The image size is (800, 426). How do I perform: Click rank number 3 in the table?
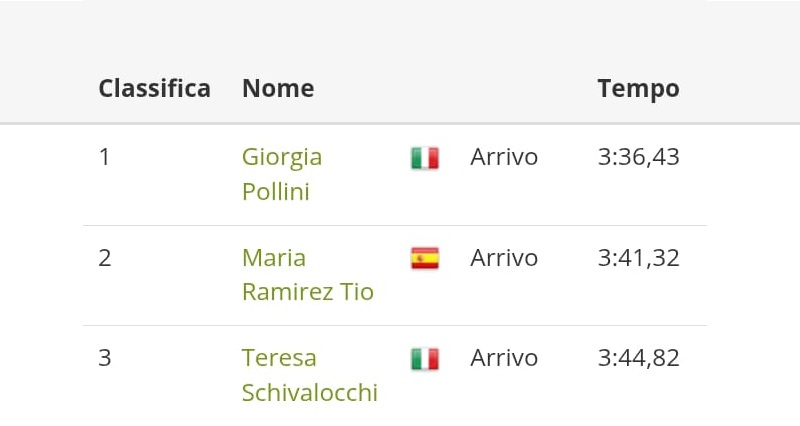pyautogui.click(x=105, y=358)
